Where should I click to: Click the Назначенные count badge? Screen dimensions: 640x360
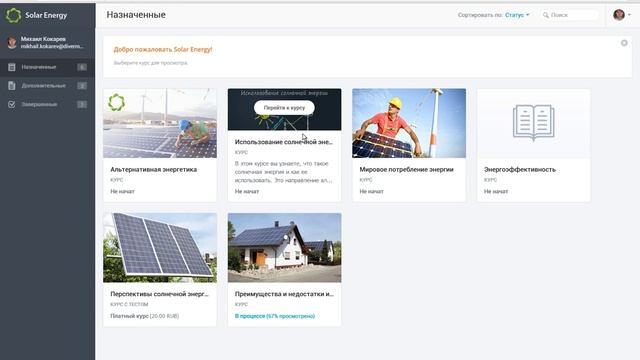tap(82, 67)
